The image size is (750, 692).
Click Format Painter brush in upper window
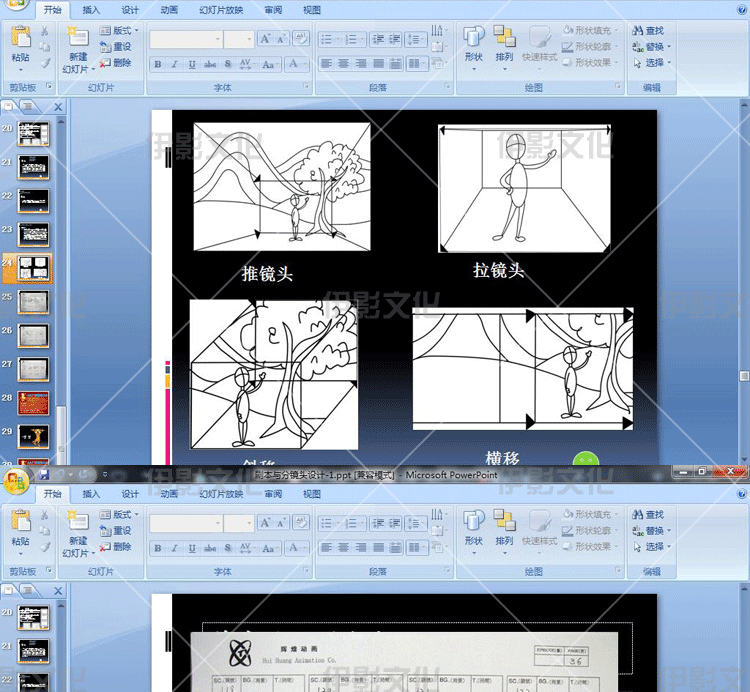point(45,63)
